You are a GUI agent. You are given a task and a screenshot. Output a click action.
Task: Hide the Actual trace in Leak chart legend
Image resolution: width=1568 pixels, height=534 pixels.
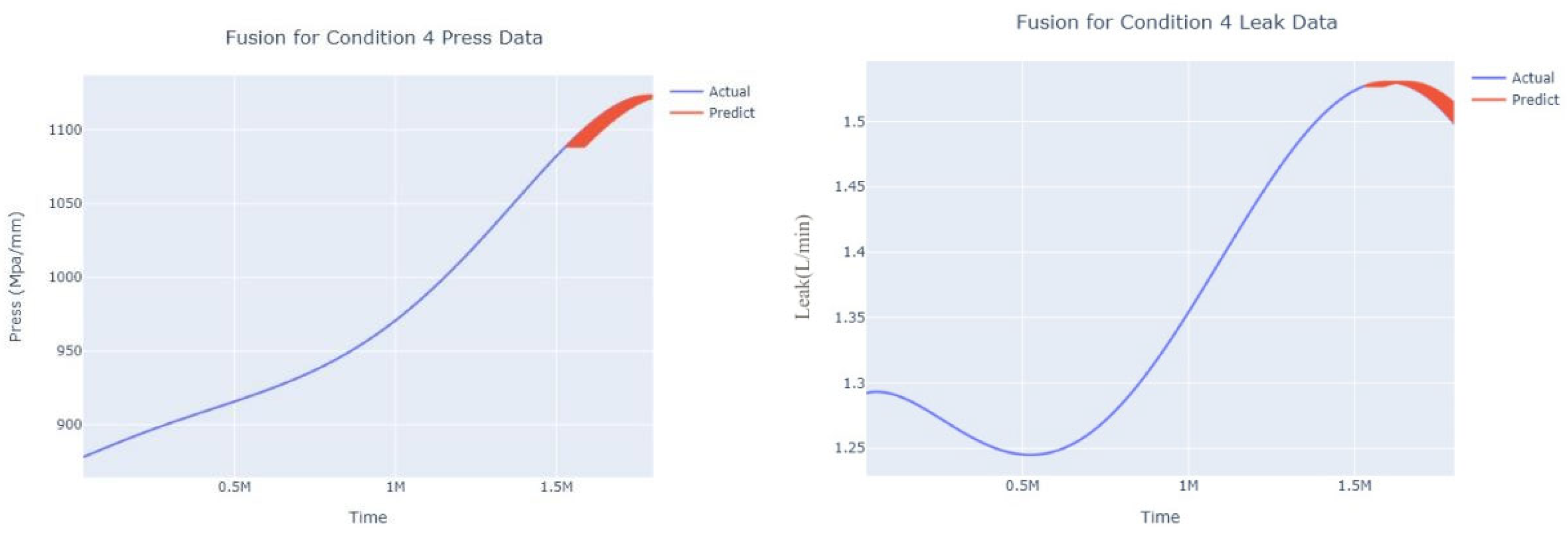[x=1533, y=78]
